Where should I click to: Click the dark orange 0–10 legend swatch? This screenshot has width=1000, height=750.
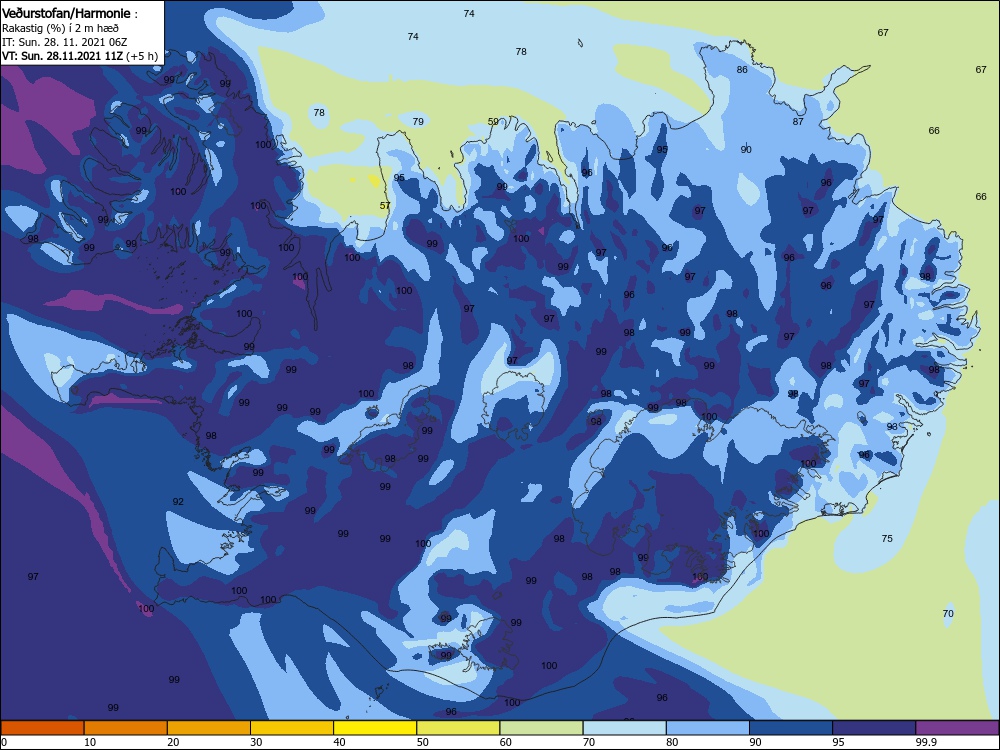pyautogui.click(x=42, y=728)
